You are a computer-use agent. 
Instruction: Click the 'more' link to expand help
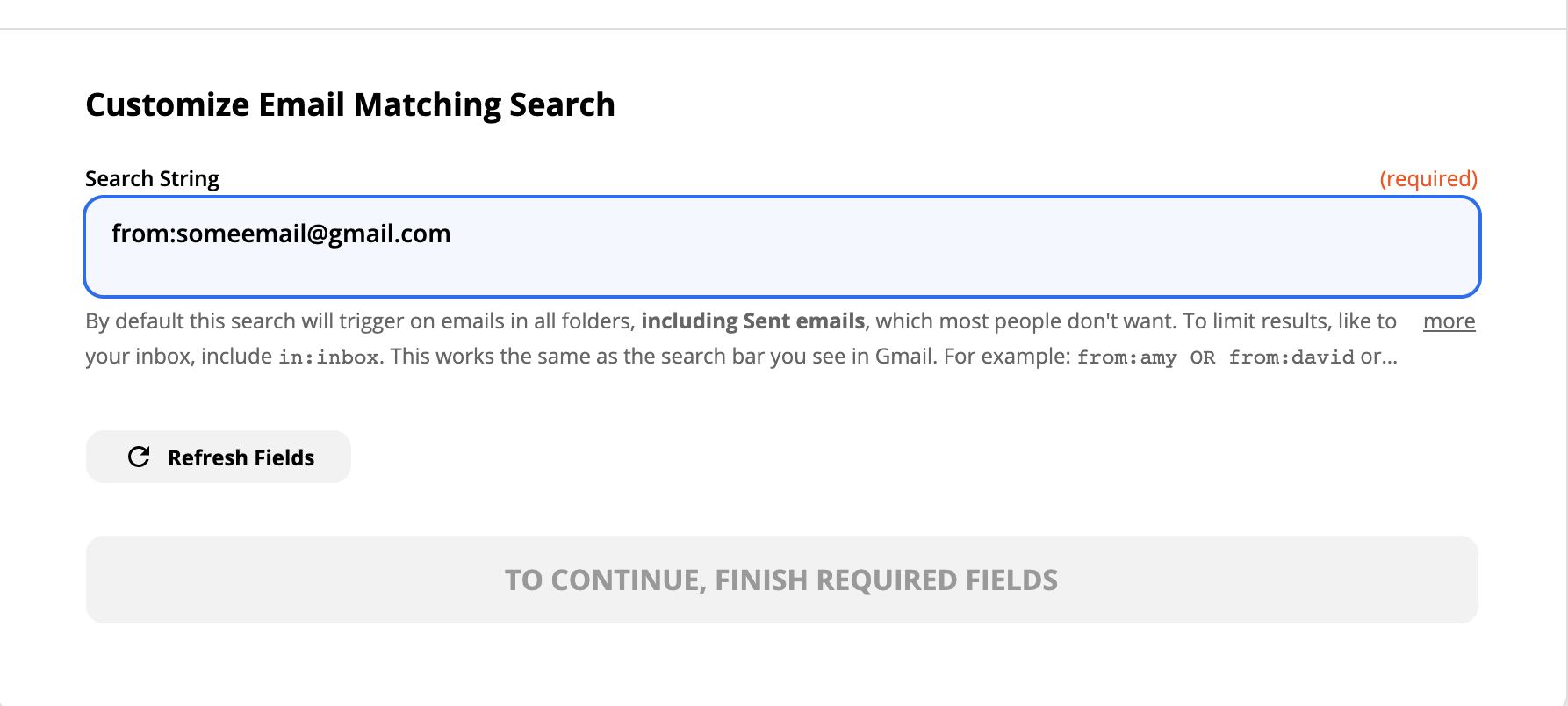(x=1449, y=321)
